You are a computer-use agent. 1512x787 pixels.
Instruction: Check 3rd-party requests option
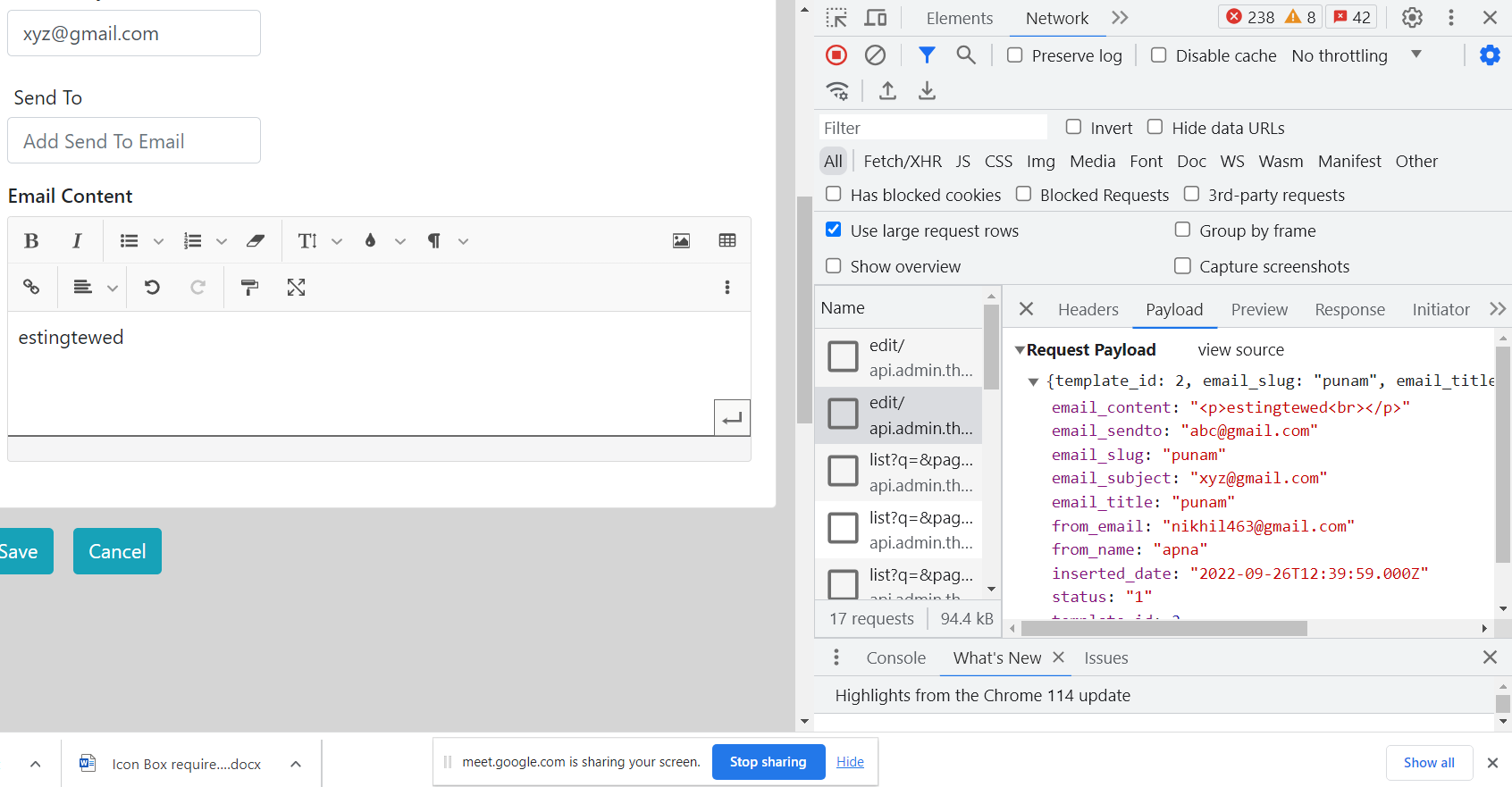(x=1192, y=194)
